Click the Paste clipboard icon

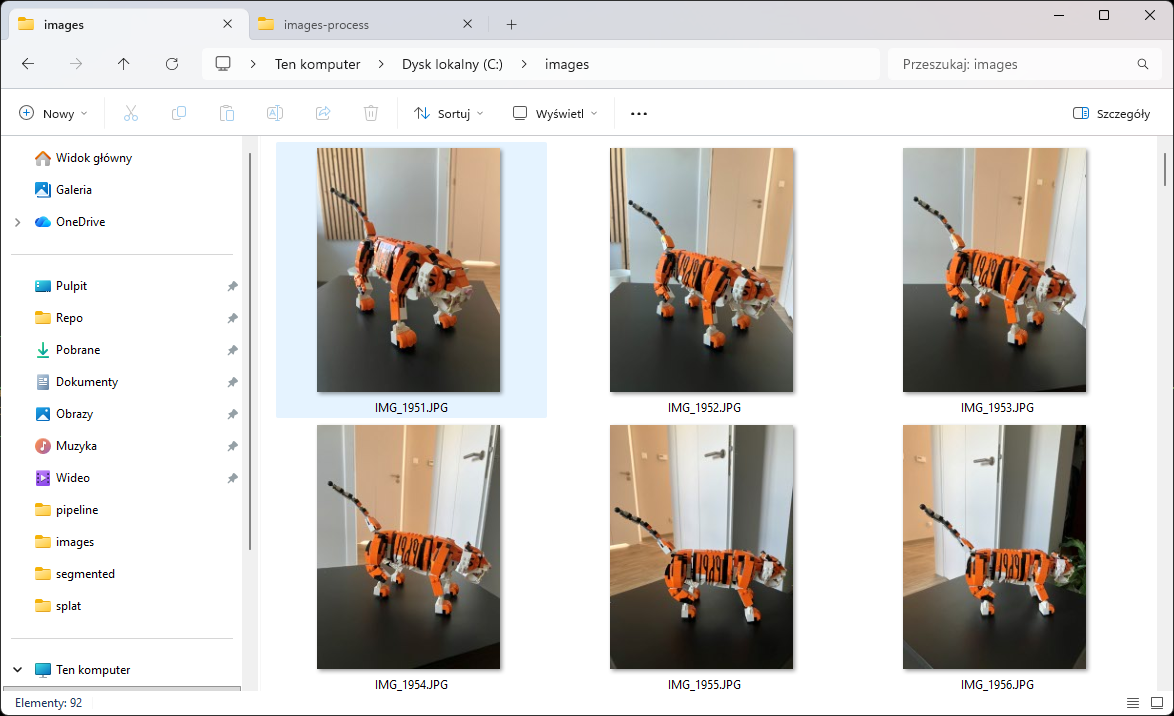click(x=227, y=113)
